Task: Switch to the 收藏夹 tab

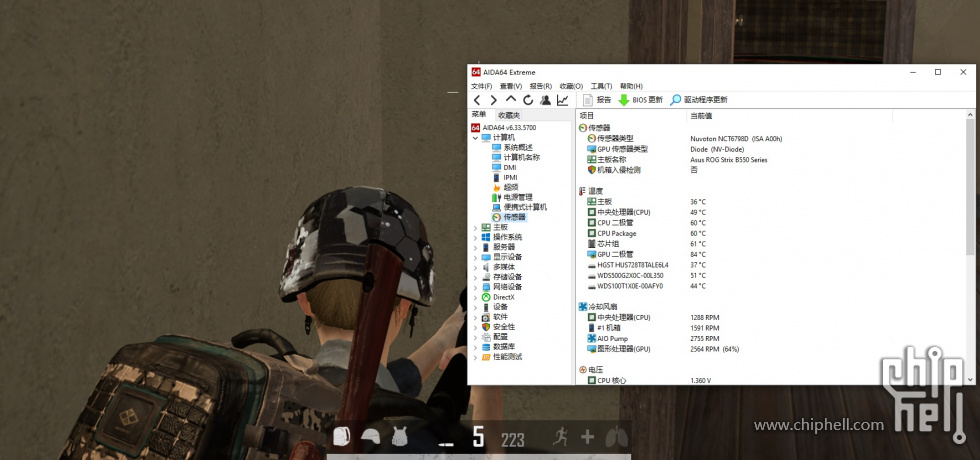Action: (509, 116)
